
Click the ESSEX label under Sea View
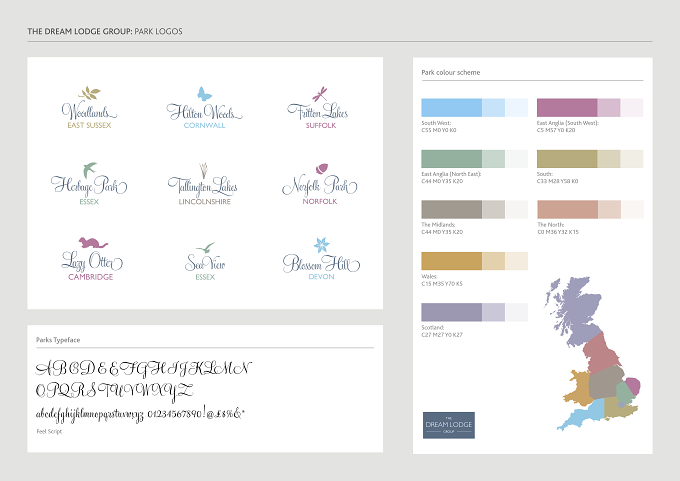205,277
